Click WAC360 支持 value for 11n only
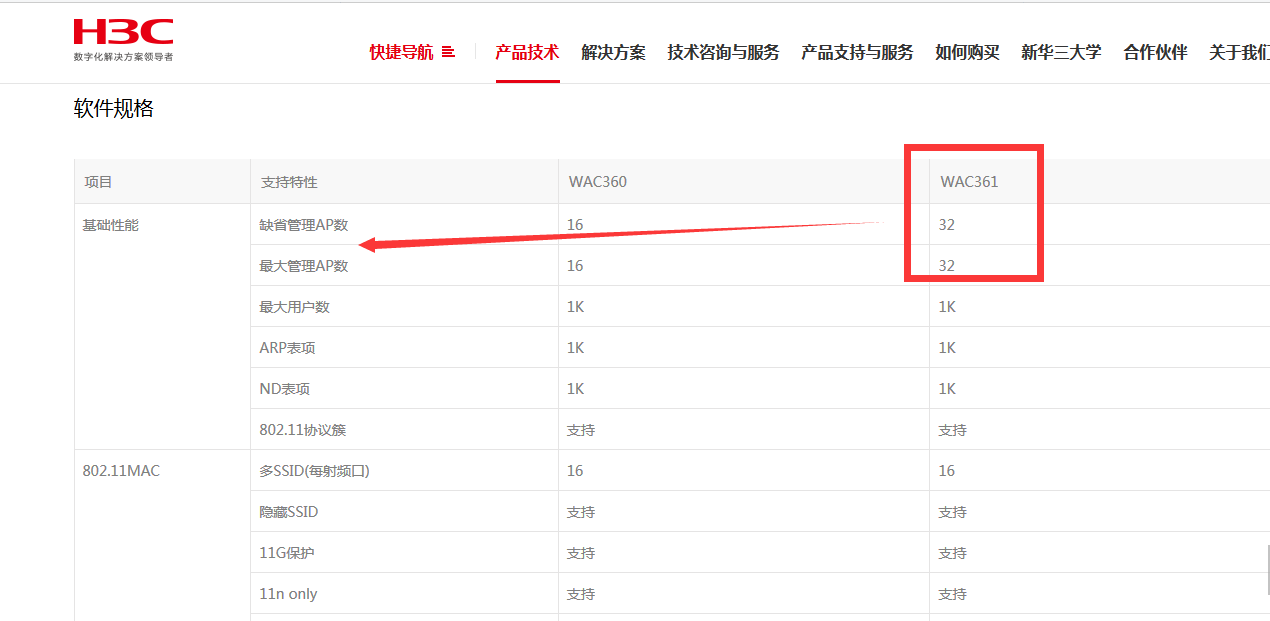The height and width of the screenshot is (621, 1270). (x=581, y=594)
